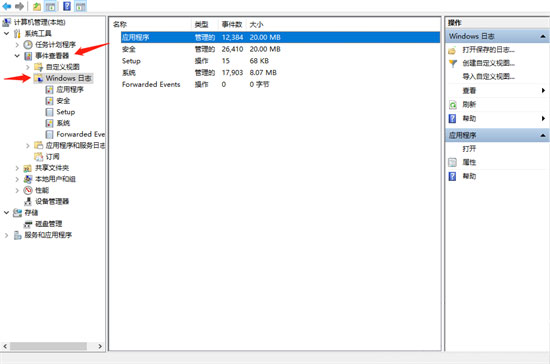Click the Setup log icon in tree
This screenshot has height=364, width=550.
click(49, 112)
